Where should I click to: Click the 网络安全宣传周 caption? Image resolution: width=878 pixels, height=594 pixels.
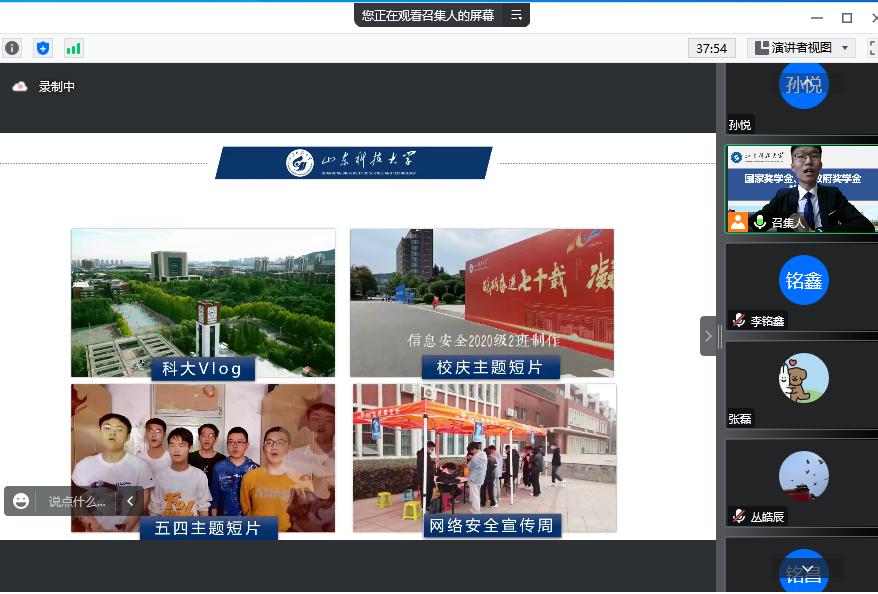coord(492,525)
